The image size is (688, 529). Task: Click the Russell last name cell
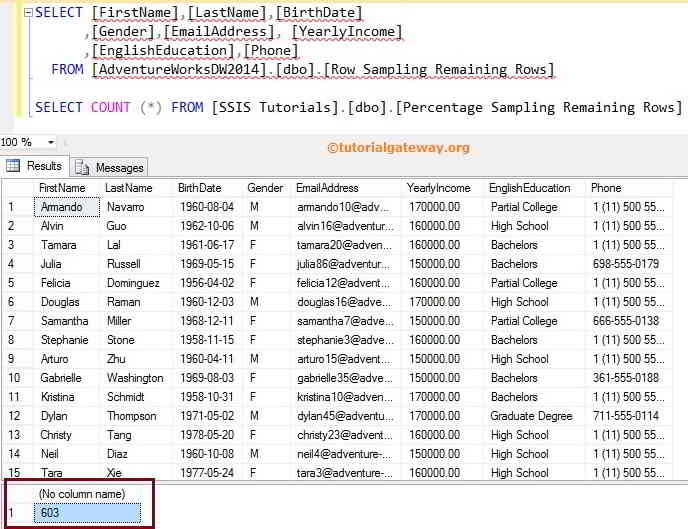click(136, 264)
